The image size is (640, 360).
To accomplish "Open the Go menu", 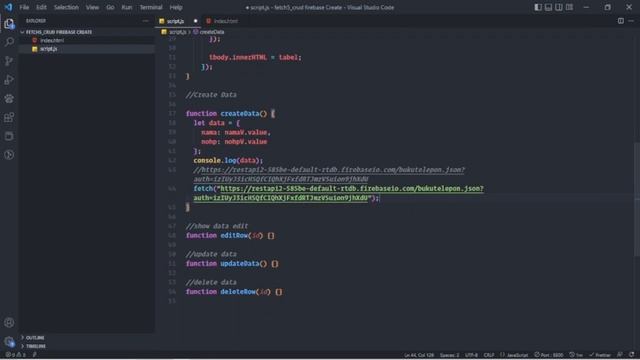I will click(x=110, y=7).
